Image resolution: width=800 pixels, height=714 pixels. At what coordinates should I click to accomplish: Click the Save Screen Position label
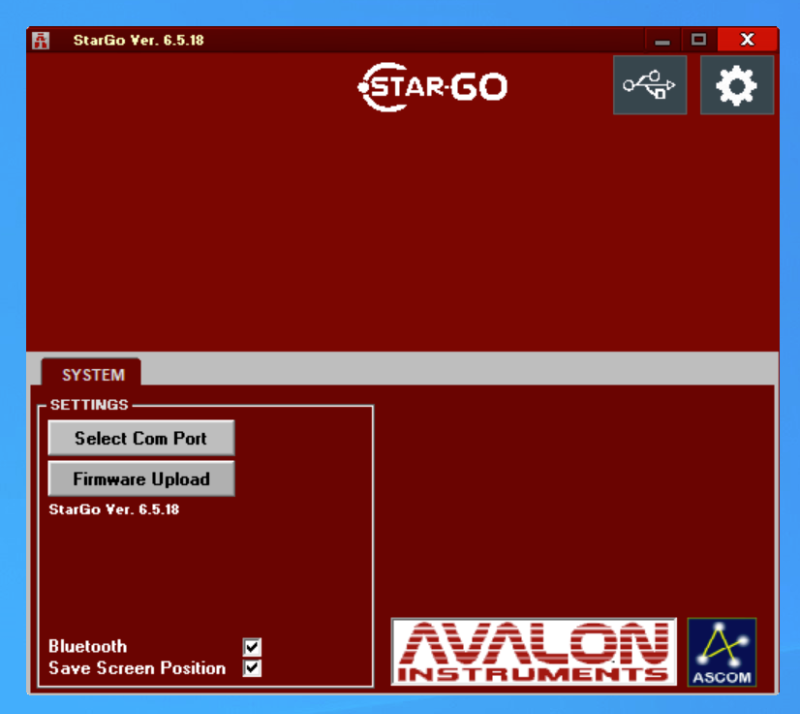(x=137, y=668)
